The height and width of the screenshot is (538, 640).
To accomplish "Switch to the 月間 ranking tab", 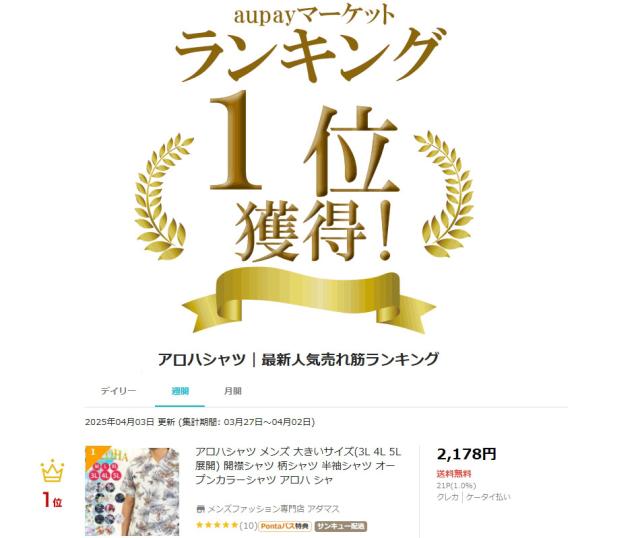I will point(233,391).
